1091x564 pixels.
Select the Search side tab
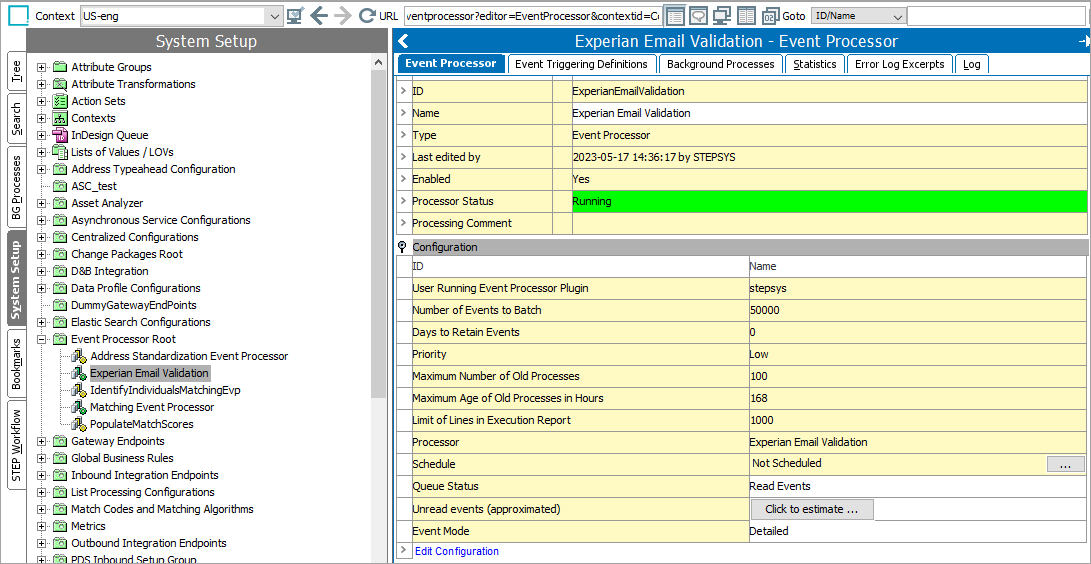tap(16, 119)
